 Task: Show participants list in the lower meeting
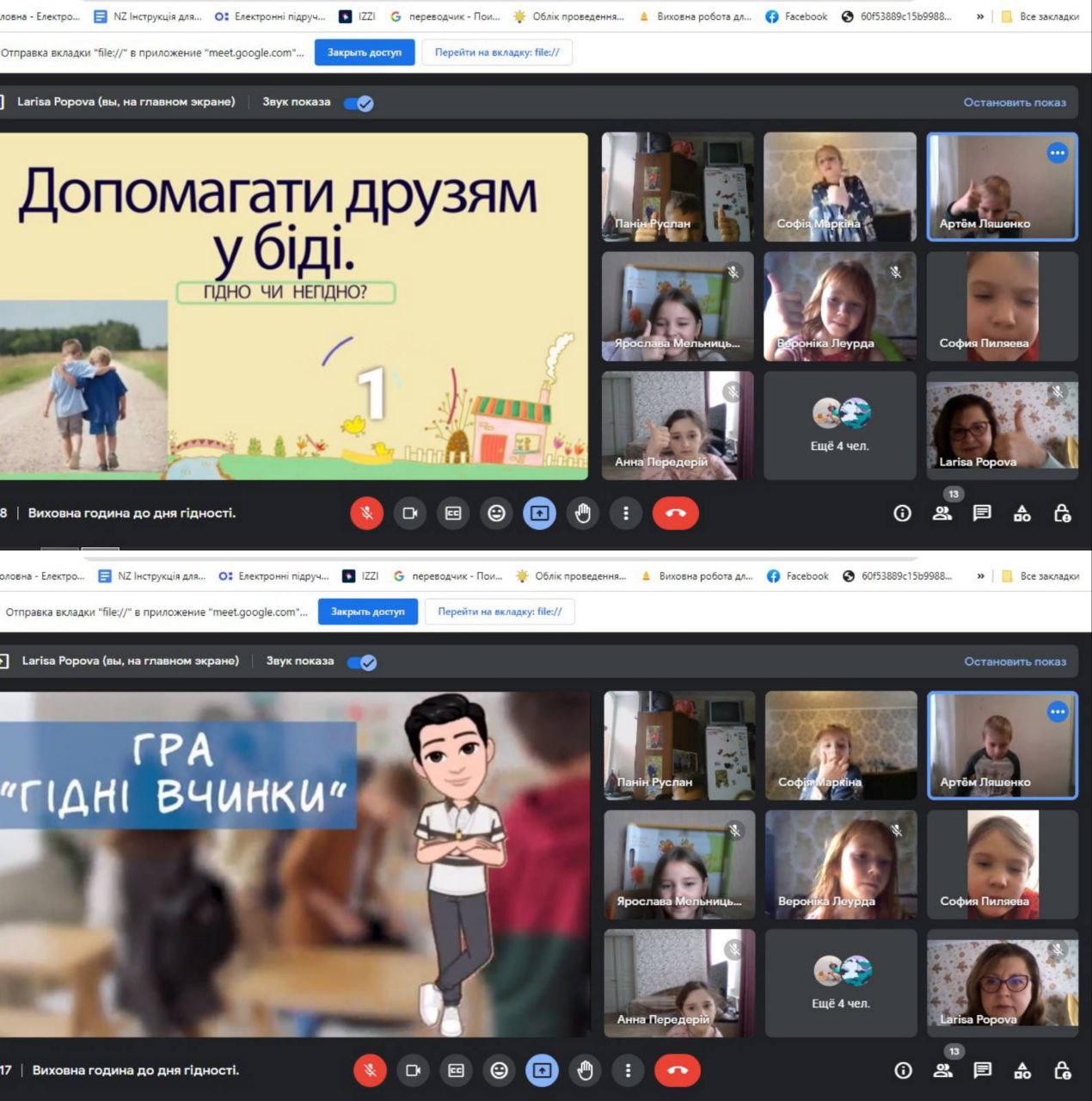pos(943,1071)
